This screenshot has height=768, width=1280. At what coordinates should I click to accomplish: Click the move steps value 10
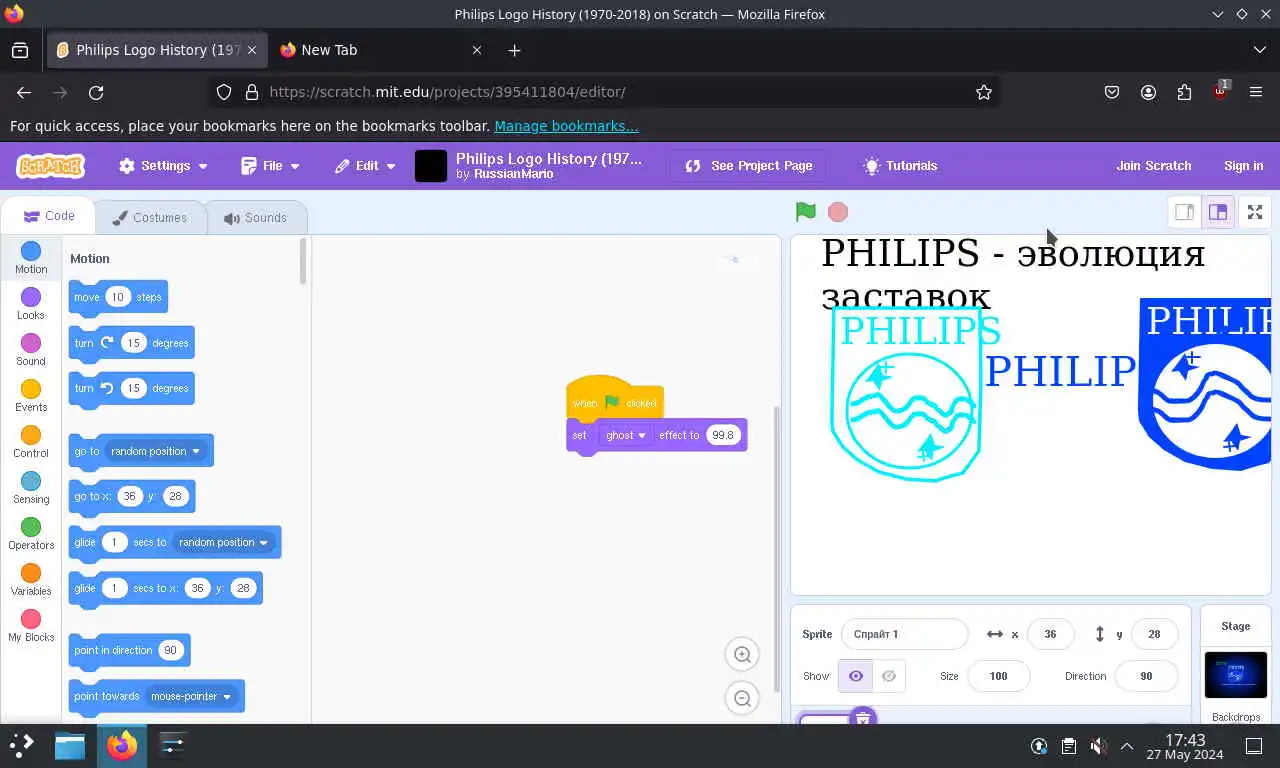tap(117, 297)
